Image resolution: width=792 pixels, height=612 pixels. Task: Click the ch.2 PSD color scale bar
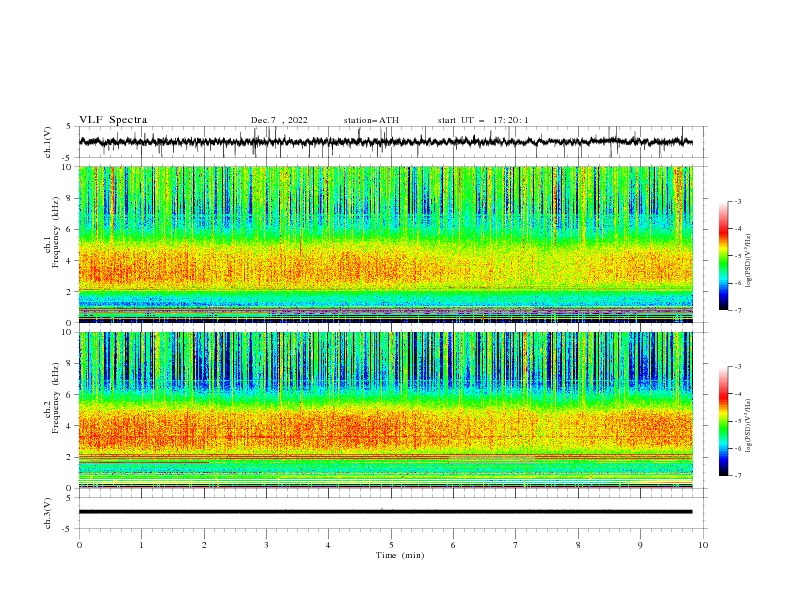coord(723,421)
